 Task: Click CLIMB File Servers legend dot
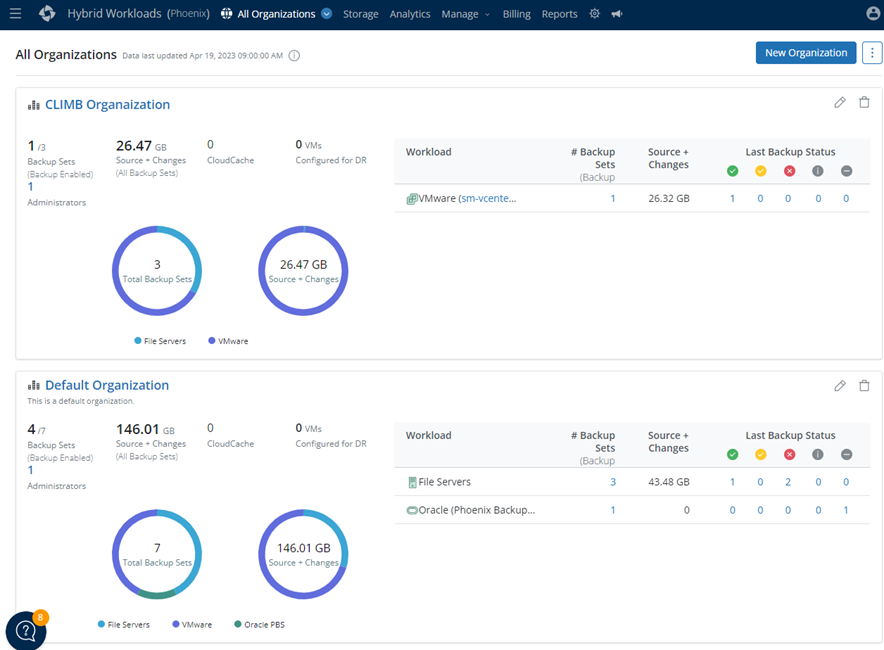tap(138, 341)
